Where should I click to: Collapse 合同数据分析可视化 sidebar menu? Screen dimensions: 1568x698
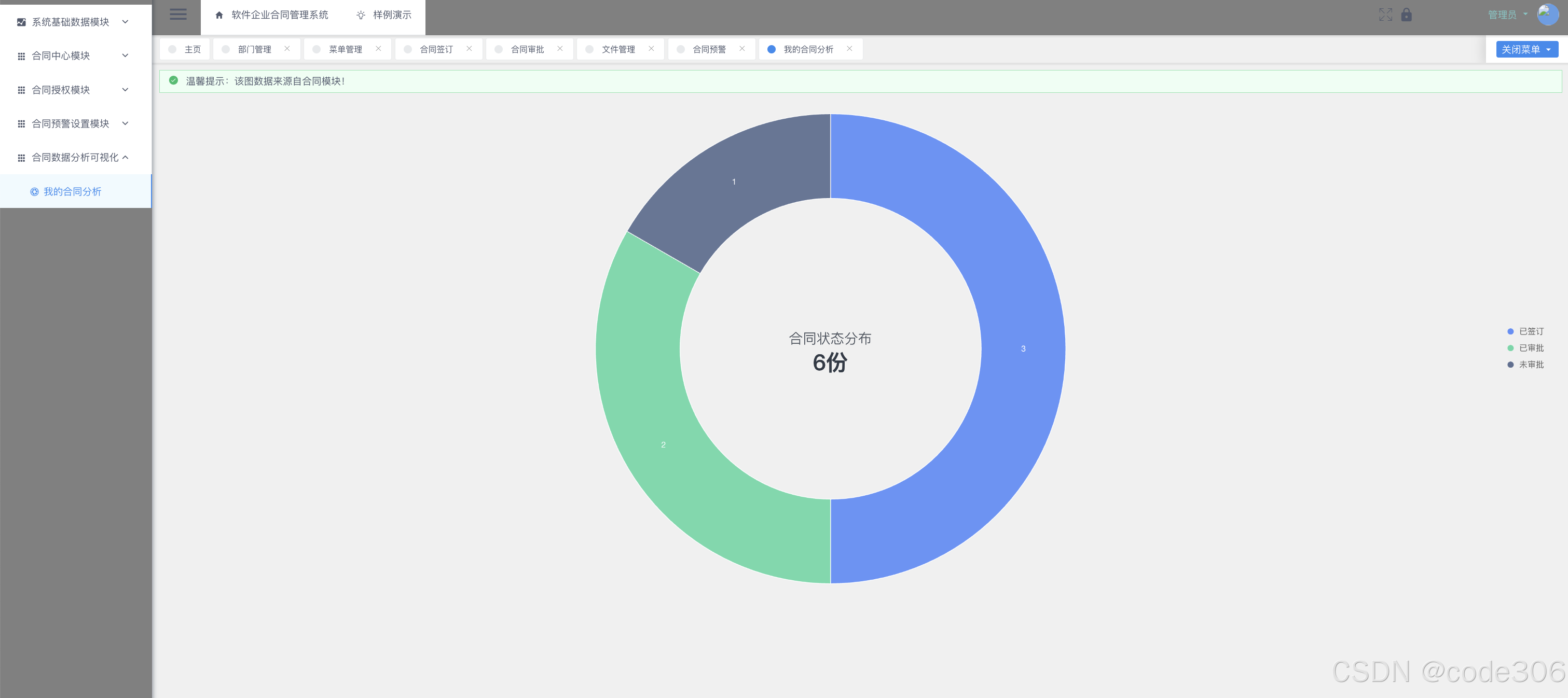pyautogui.click(x=75, y=157)
